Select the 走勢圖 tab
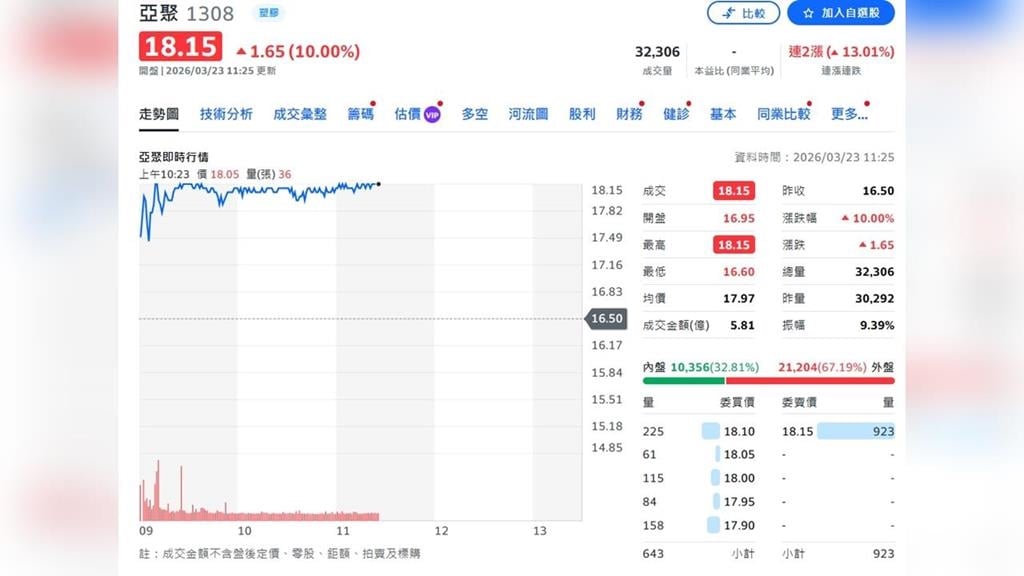Viewport: 1024px width, 576px height. tap(159, 114)
